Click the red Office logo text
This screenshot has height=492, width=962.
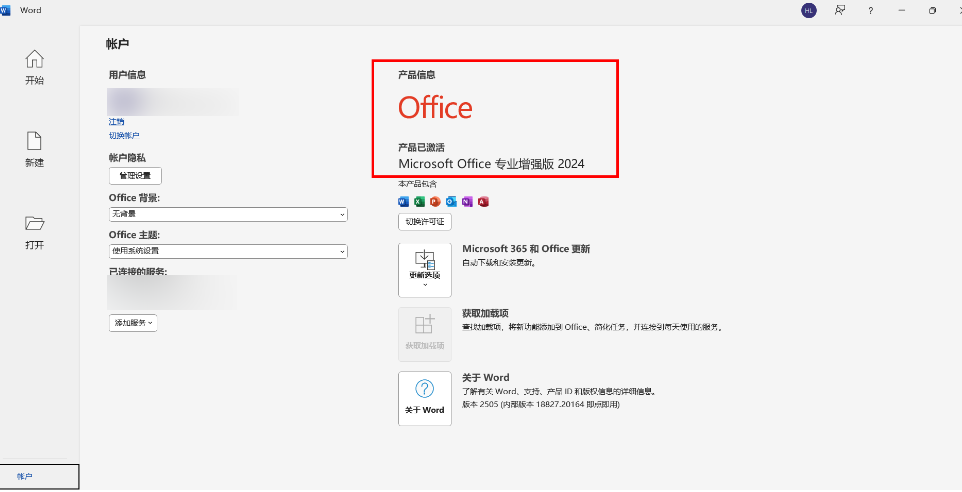coord(435,107)
